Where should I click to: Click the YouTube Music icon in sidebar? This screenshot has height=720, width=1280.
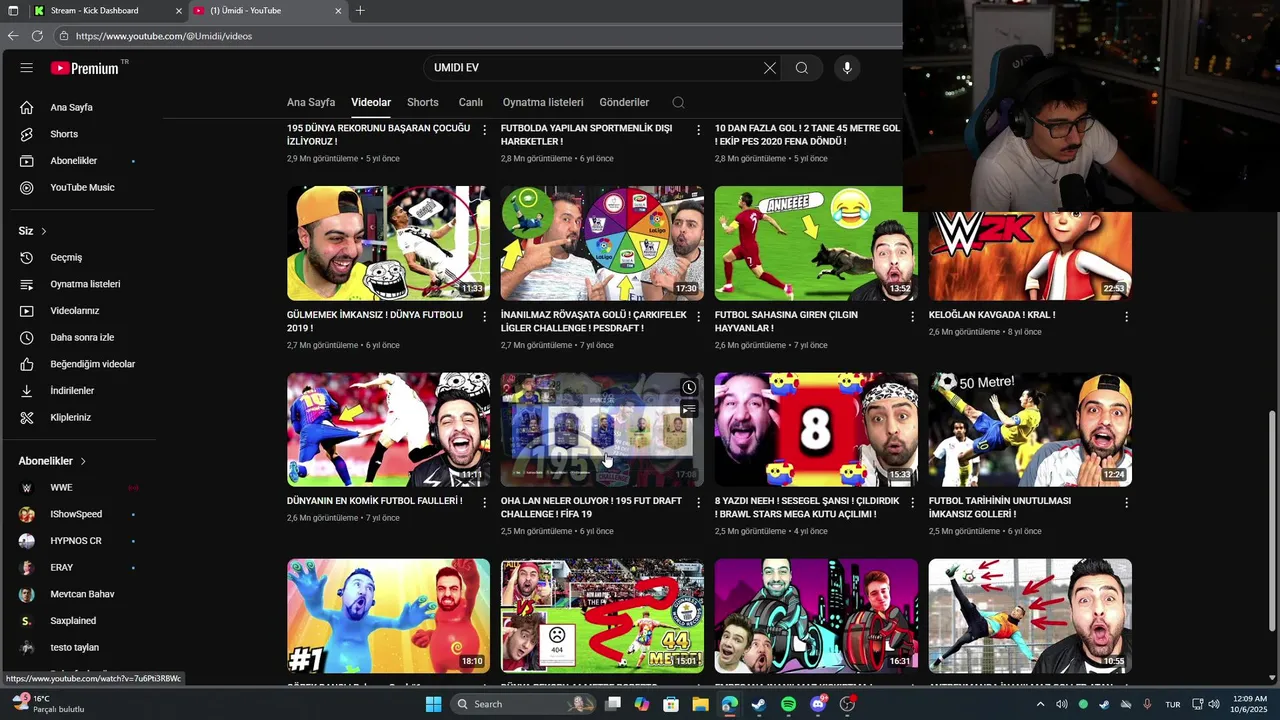[27, 187]
